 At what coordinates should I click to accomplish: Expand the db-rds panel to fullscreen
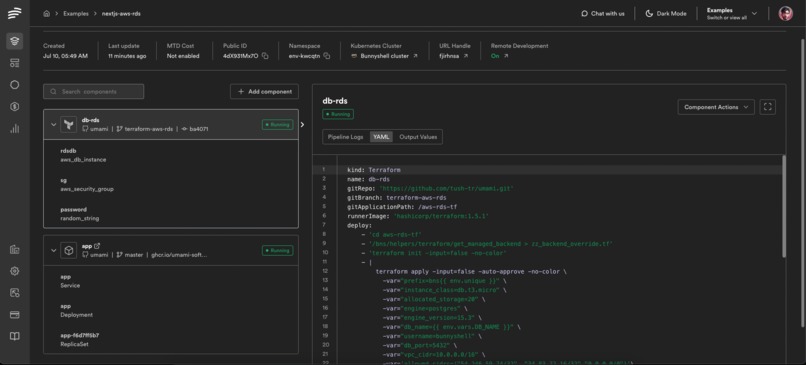[x=767, y=107]
